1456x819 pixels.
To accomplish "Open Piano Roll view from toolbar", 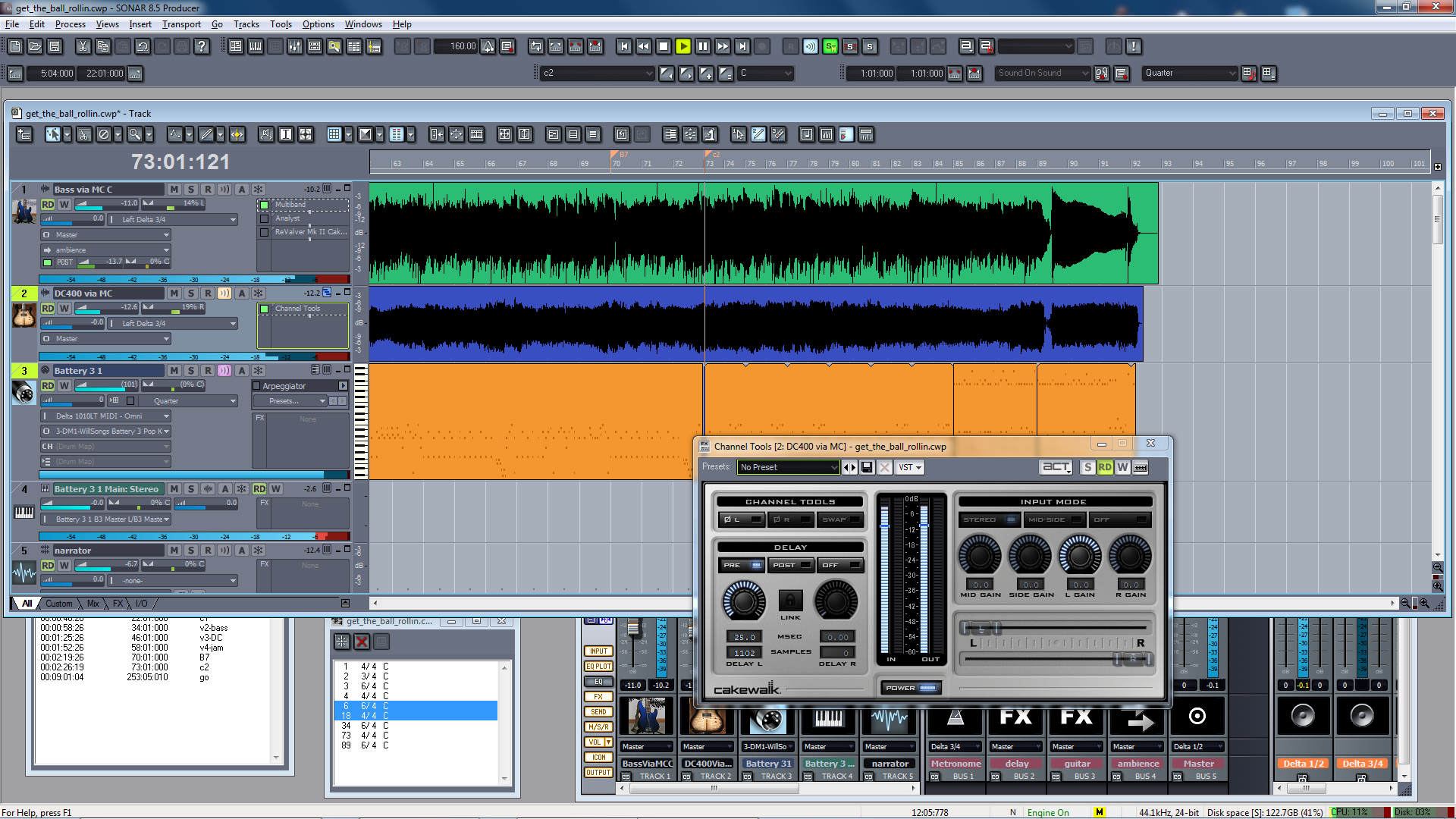I will tap(256, 47).
